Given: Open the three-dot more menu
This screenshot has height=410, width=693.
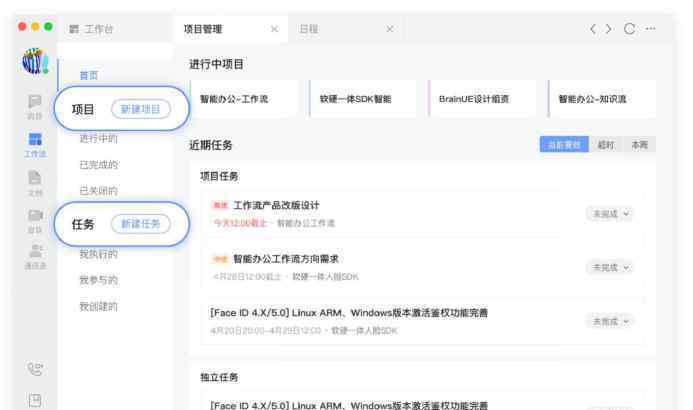Looking at the screenshot, I should [651, 29].
